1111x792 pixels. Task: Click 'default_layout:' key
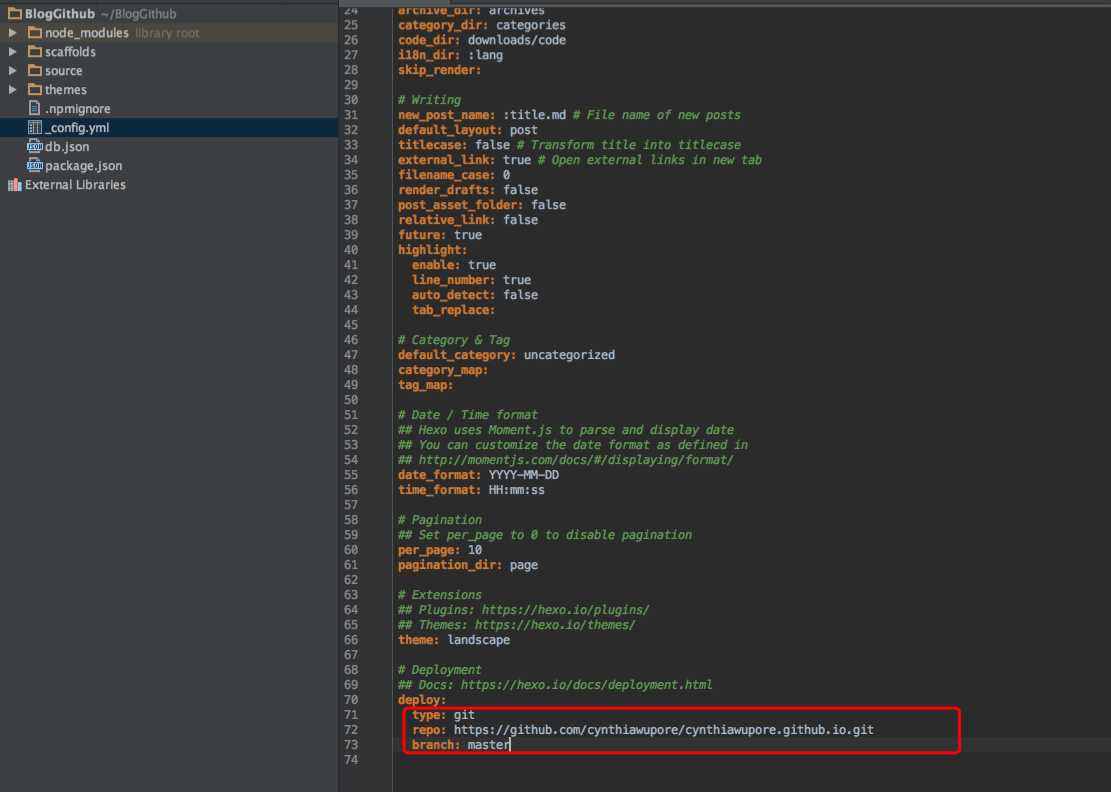tap(450, 130)
